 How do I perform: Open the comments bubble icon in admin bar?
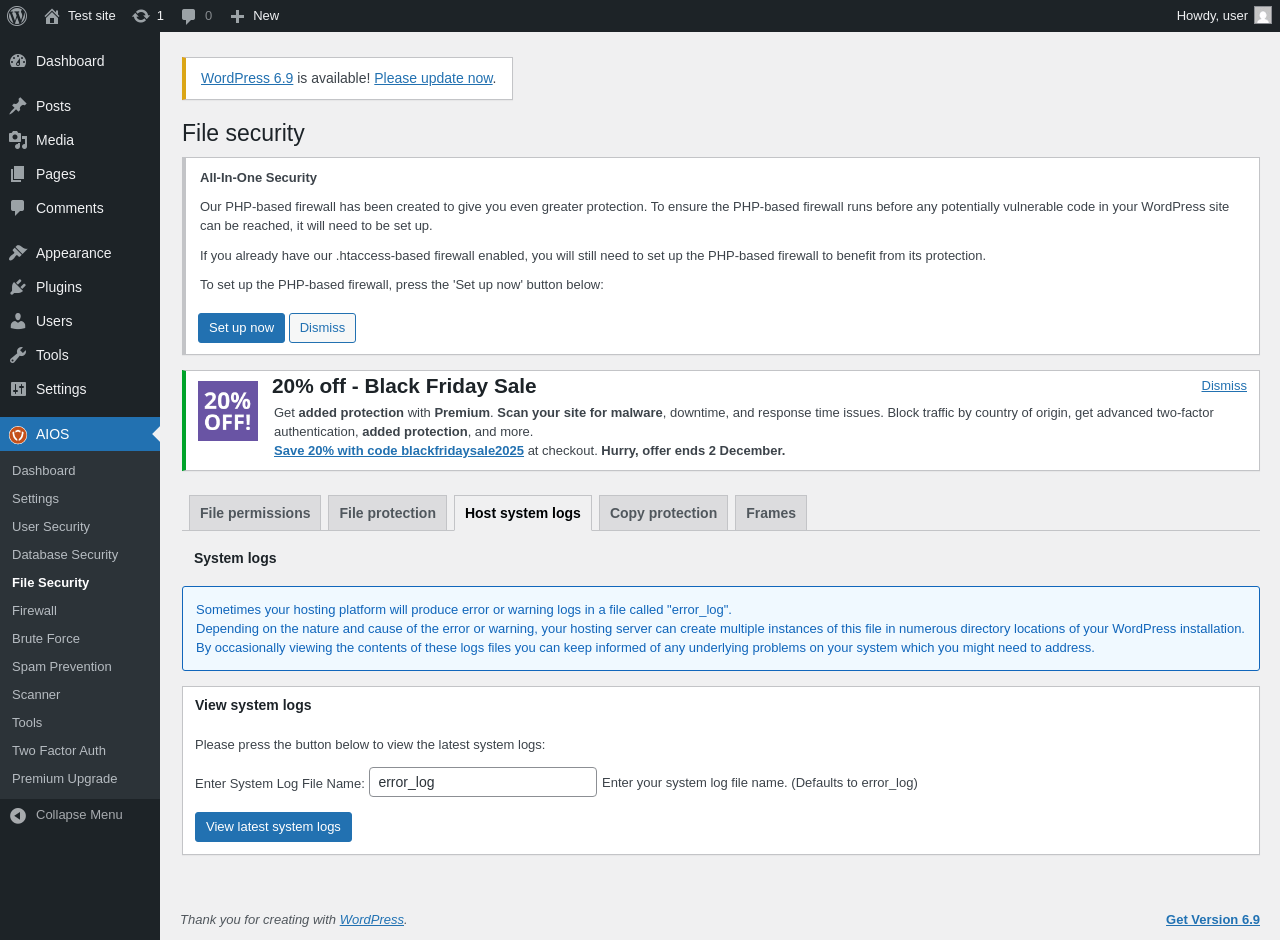pos(189,16)
